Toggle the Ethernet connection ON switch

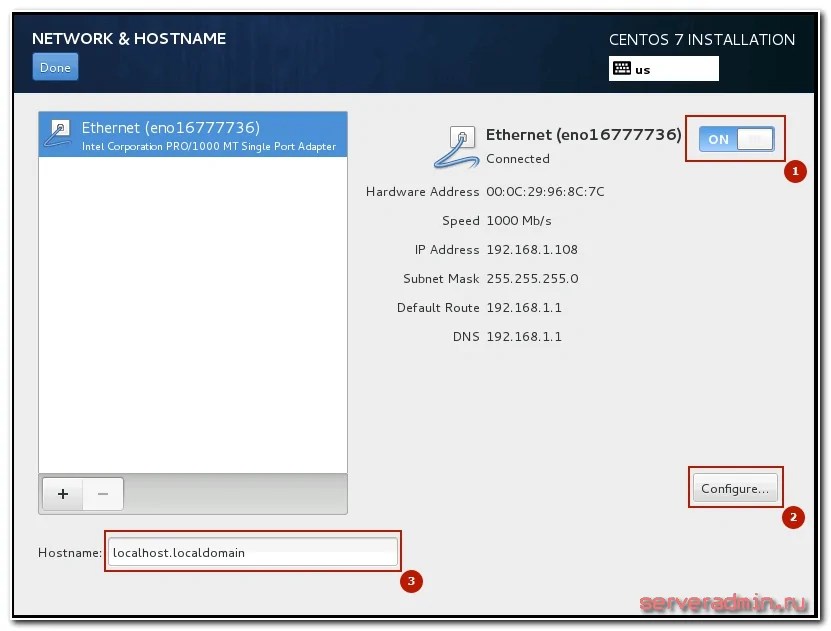point(735,139)
